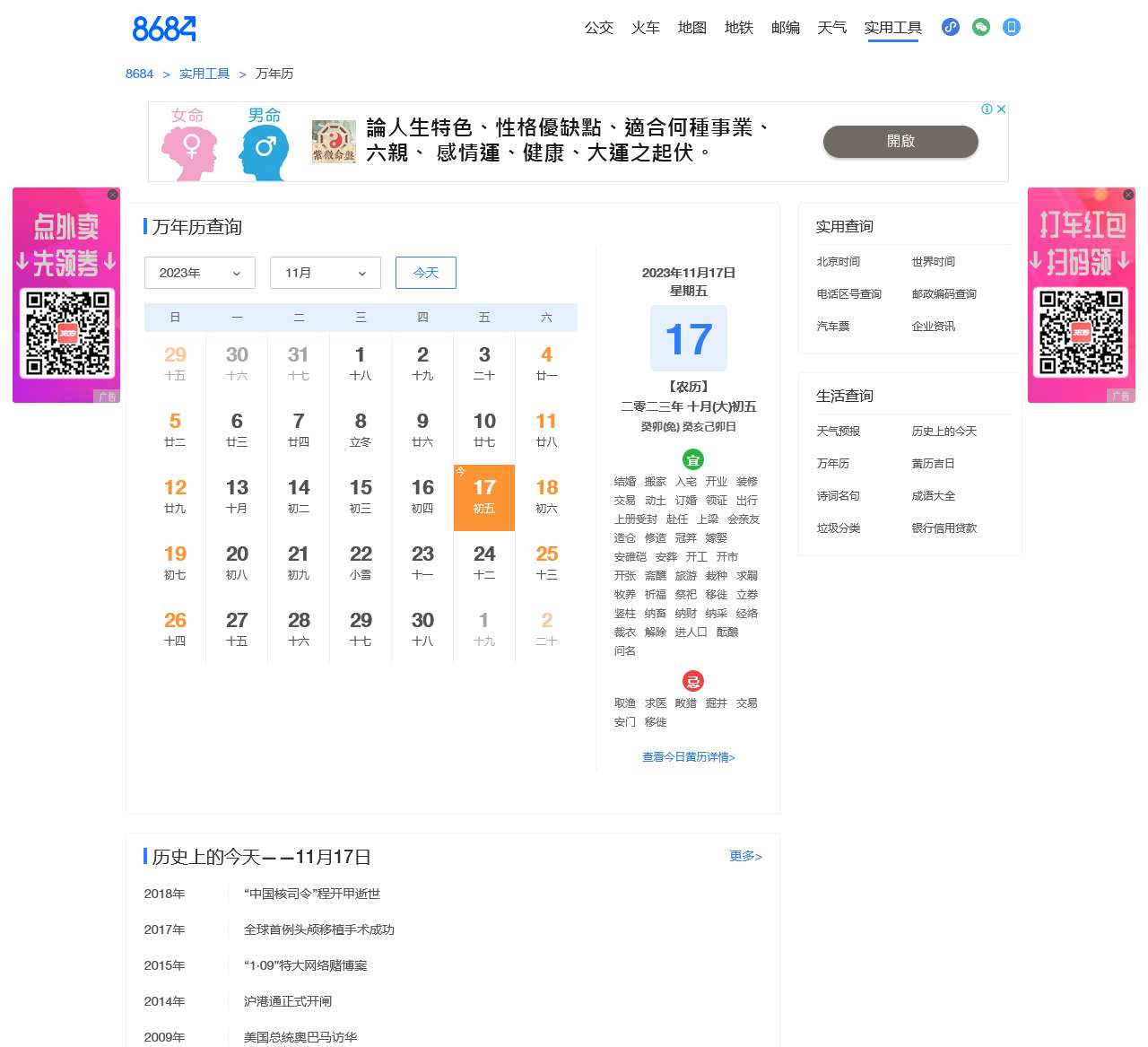Click the left ad QR code
This screenshot has height=1047, width=1148.
(x=67, y=333)
